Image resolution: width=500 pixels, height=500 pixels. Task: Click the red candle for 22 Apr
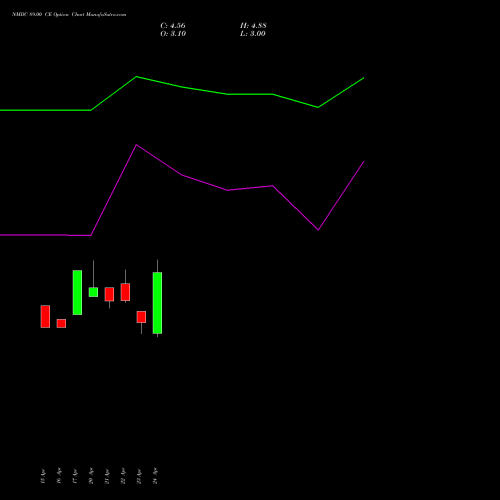tap(125, 292)
